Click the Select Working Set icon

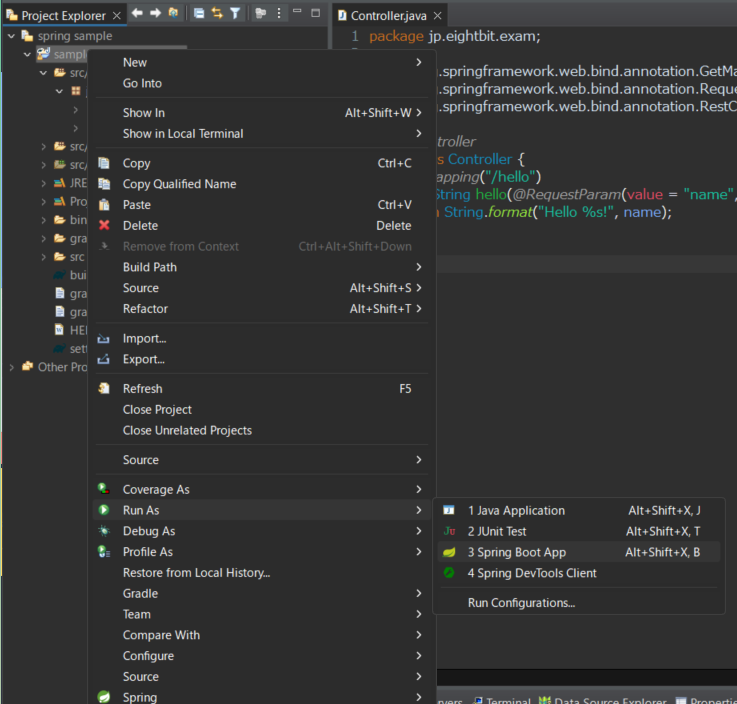(260, 14)
